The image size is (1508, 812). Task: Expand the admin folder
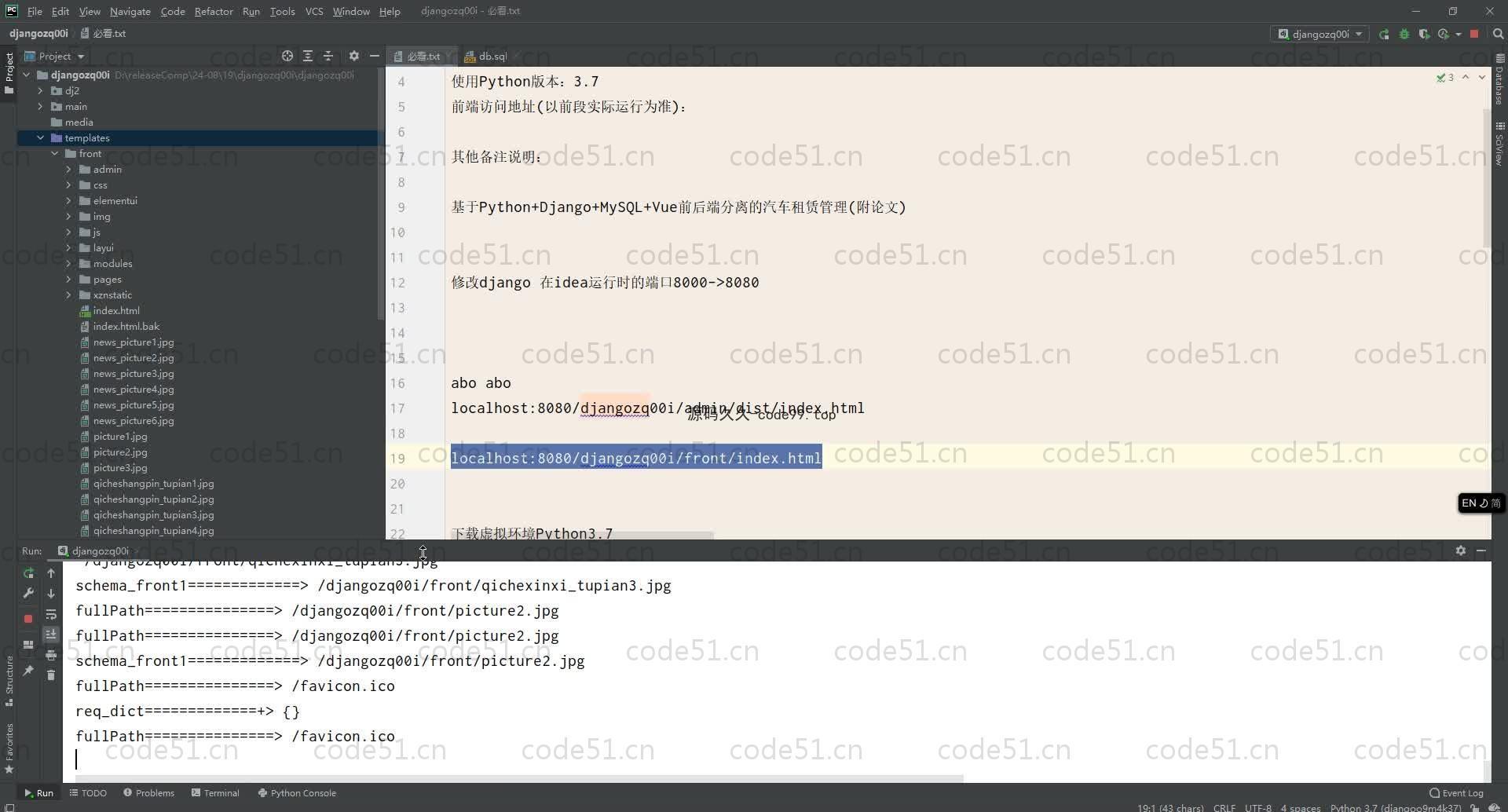tap(68, 169)
